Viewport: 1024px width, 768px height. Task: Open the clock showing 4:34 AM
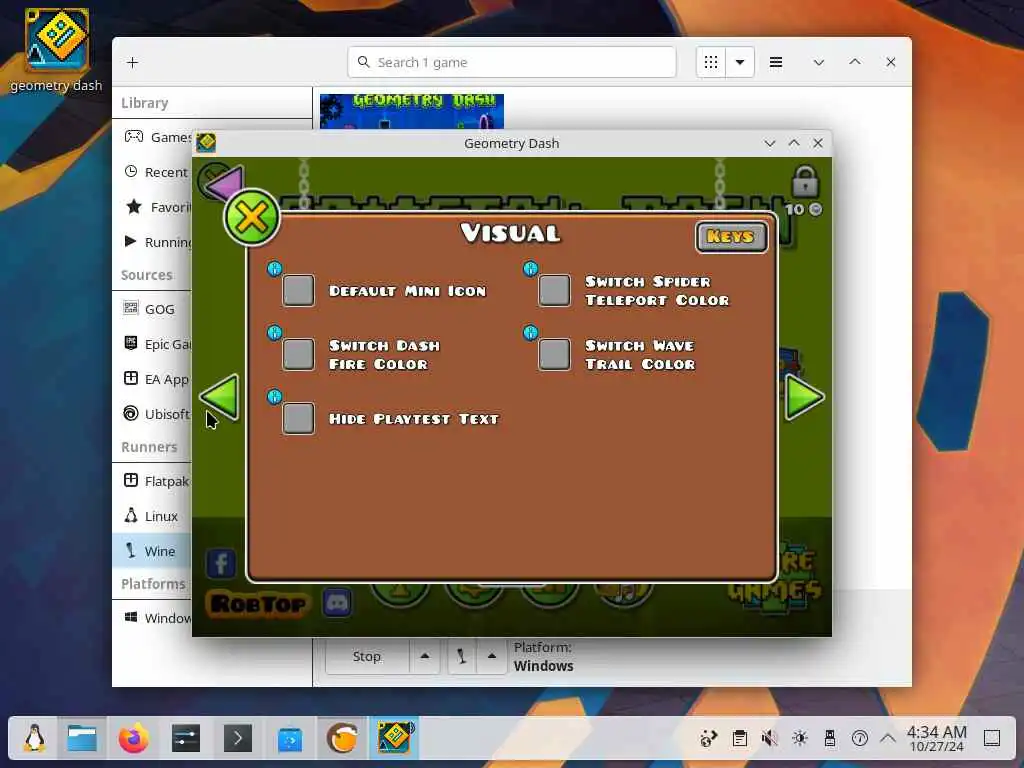936,739
